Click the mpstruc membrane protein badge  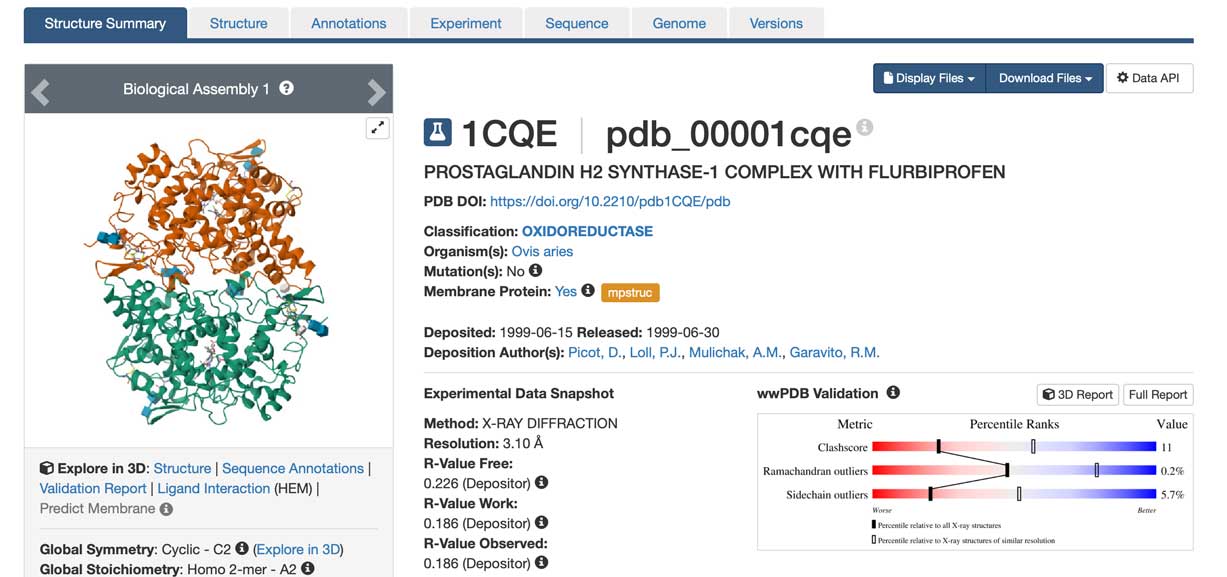(x=630, y=292)
